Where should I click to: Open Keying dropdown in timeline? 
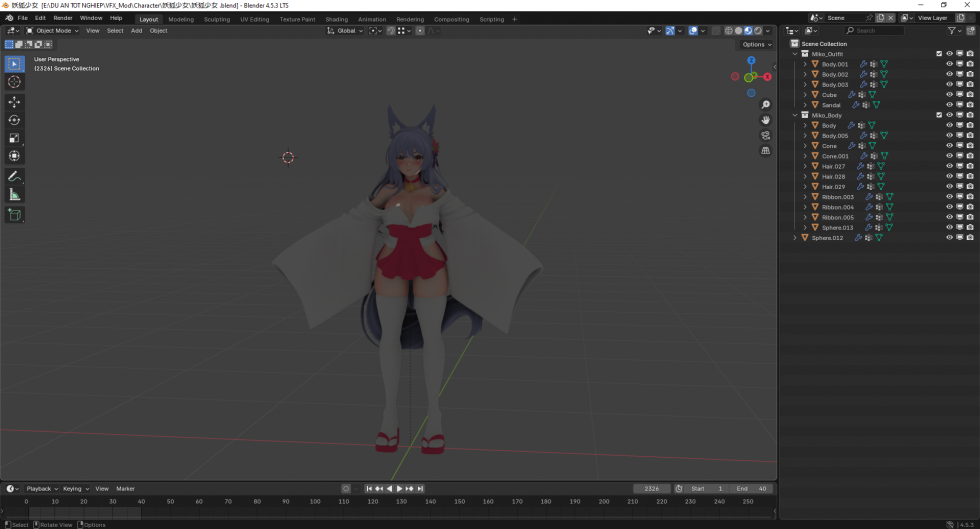pyautogui.click(x=76, y=488)
